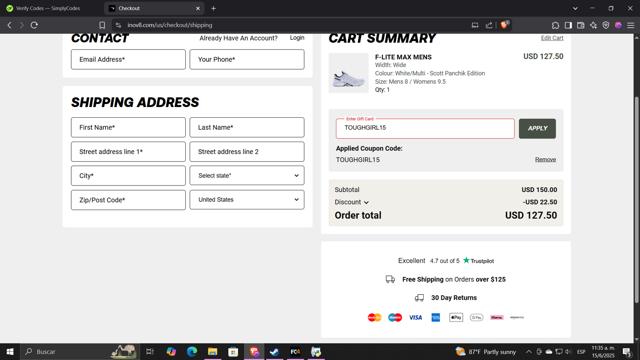The height and width of the screenshot is (360, 640).
Task: Select the Checkout tab
Action: (x=154, y=8)
